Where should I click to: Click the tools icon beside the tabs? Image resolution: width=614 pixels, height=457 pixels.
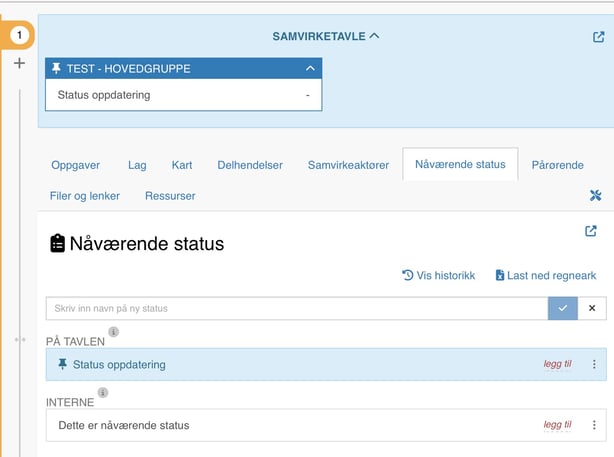(x=596, y=196)
